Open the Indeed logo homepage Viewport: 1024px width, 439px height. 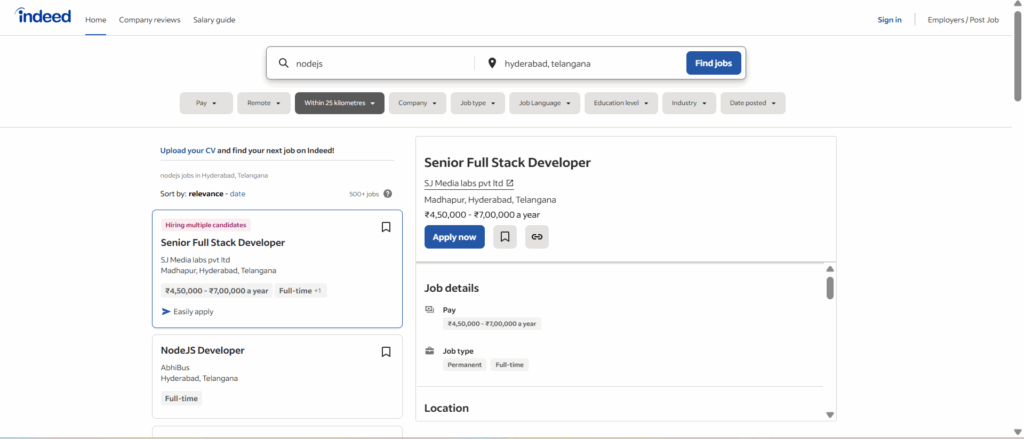(43, 16)
